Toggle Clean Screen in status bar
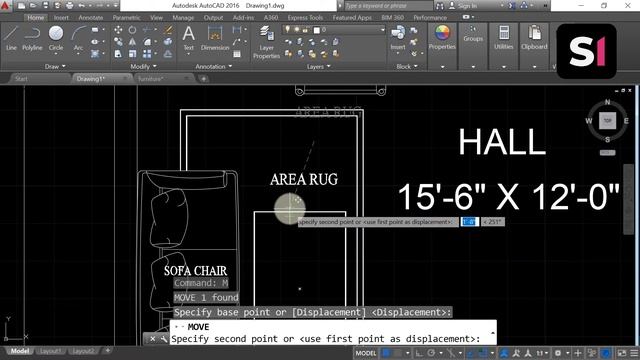 coord(622,353)
